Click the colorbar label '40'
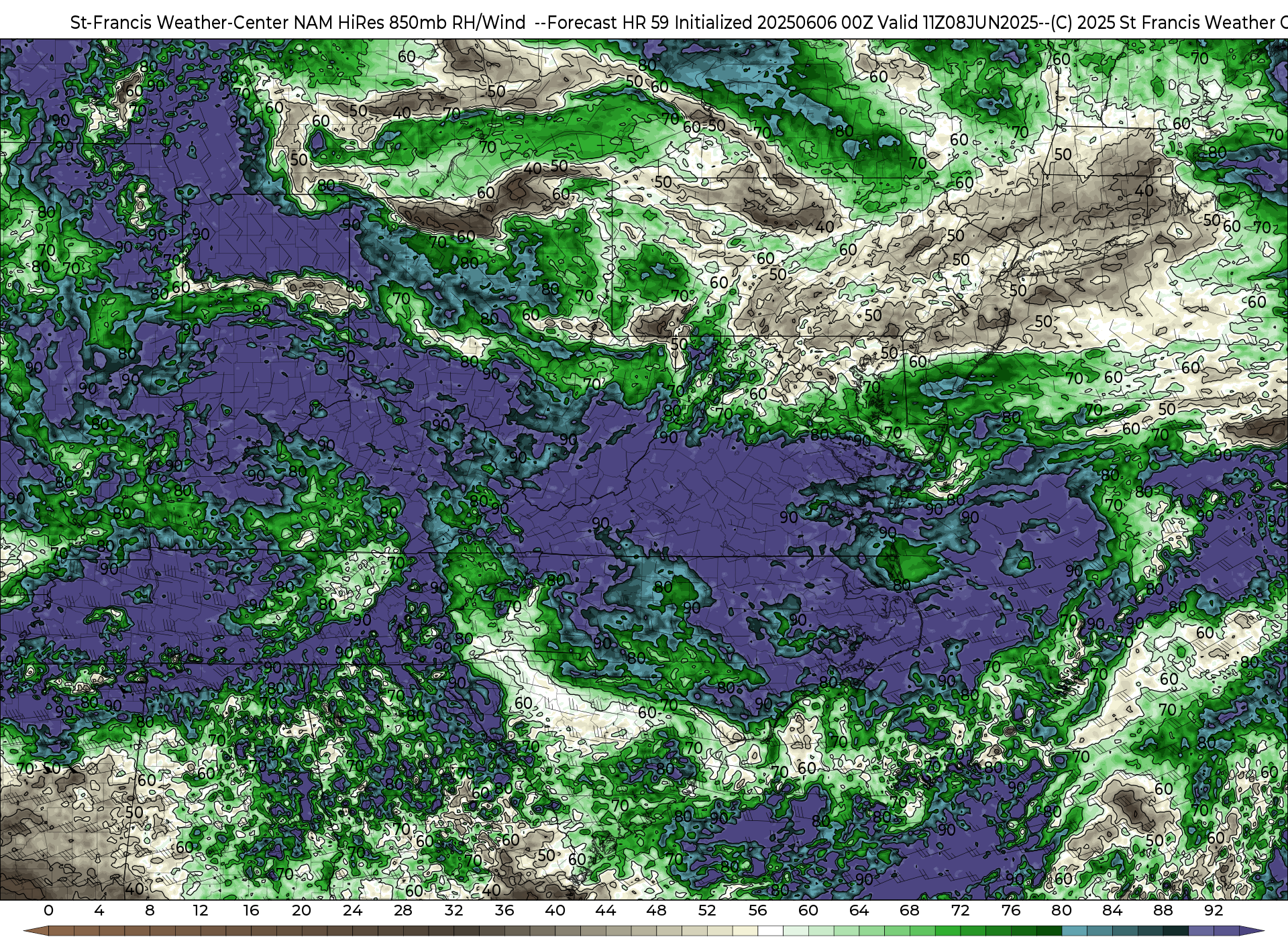Screen dimensions: 1288x939 coord(555,911)
